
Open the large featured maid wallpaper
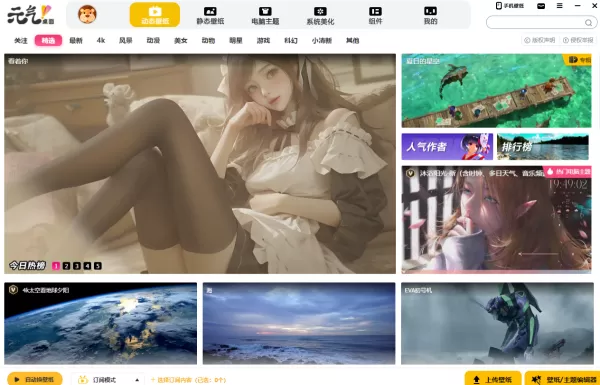[x=200, y=163]
